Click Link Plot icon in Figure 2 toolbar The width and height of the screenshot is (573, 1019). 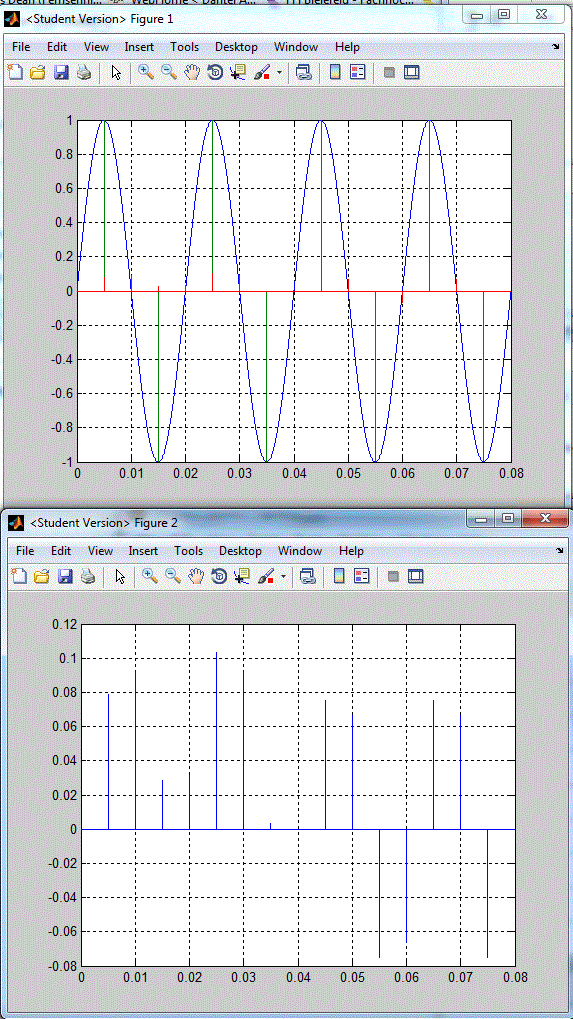(x=308, y=576)
